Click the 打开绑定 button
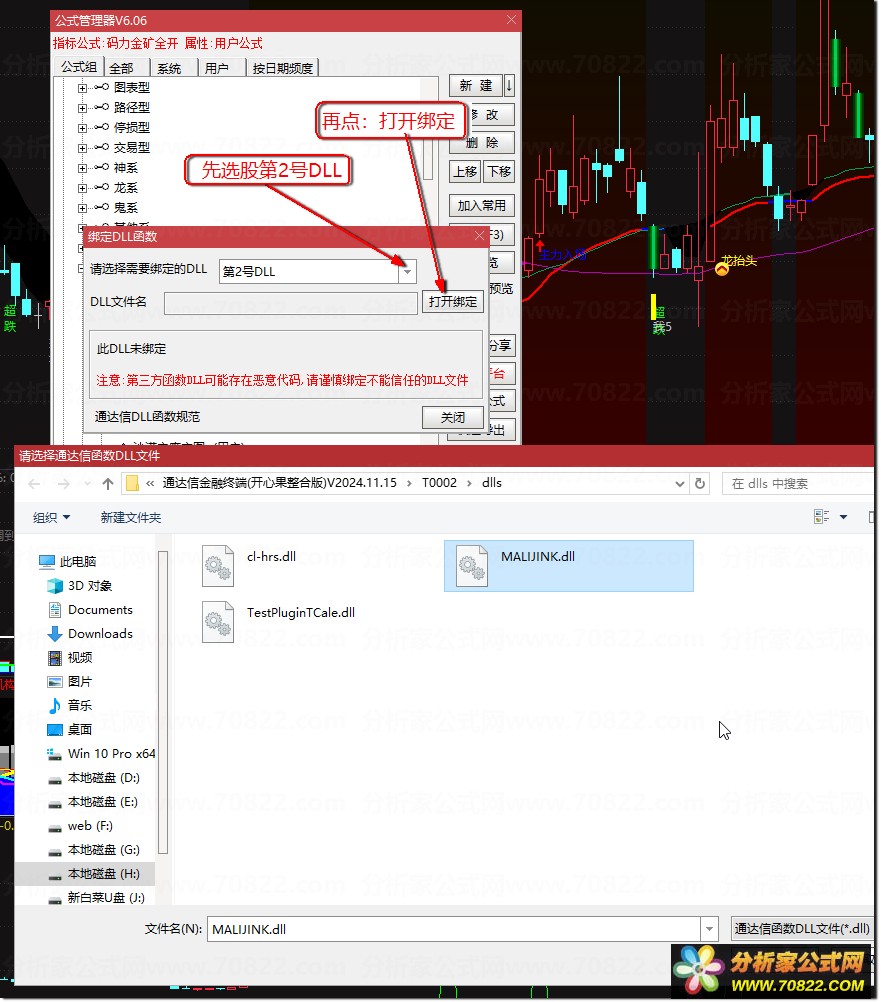 click(x=452, y=302)
